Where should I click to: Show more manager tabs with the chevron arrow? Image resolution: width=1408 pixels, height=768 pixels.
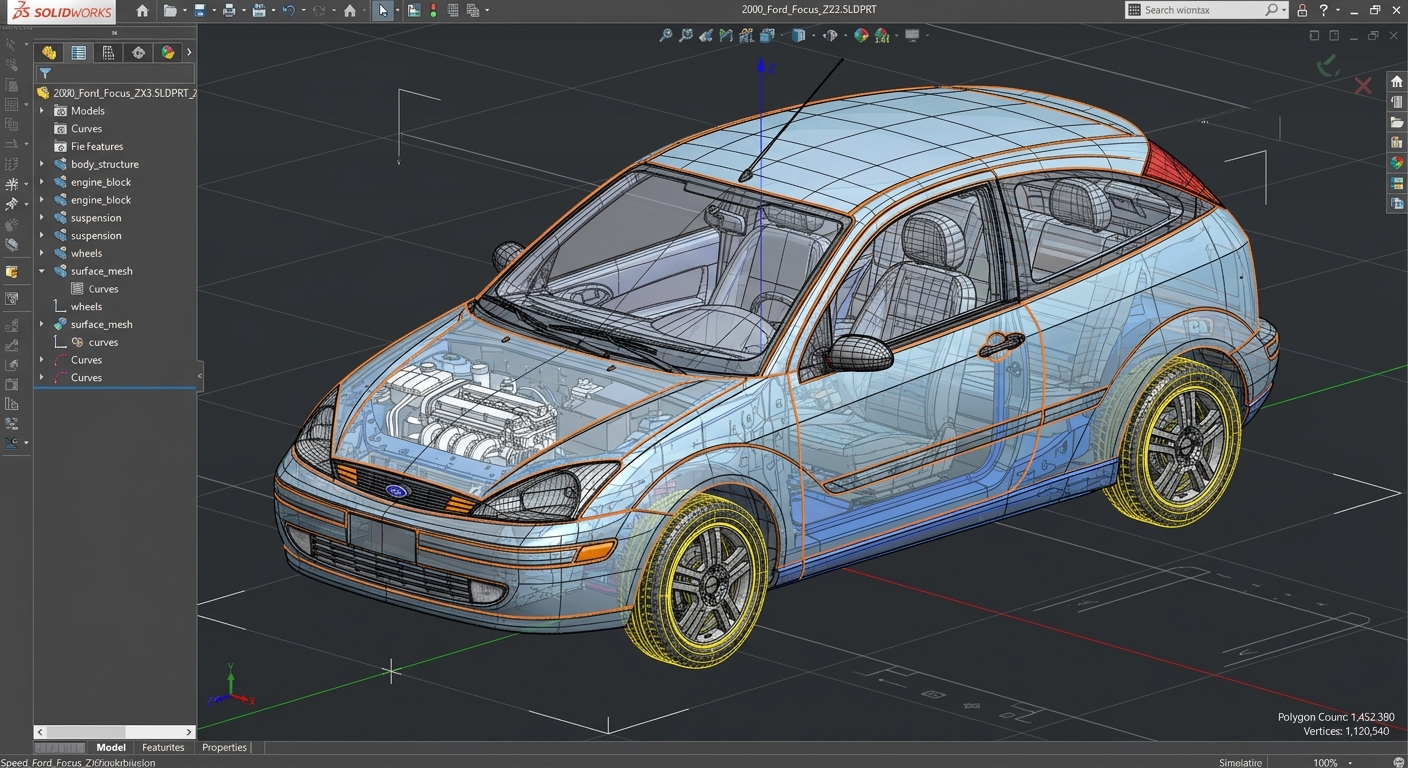pos(189,52)
